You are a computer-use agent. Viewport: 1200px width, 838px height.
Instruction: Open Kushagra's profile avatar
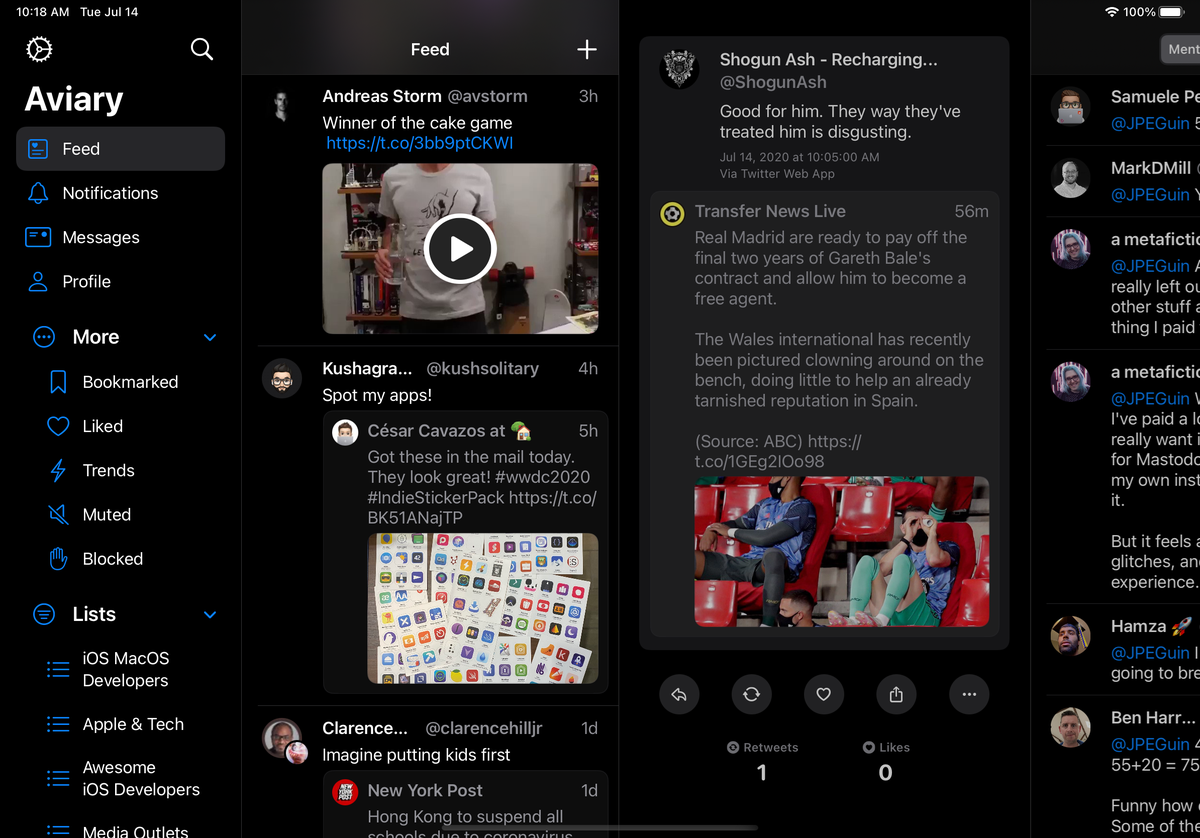[x=281, y=379]
